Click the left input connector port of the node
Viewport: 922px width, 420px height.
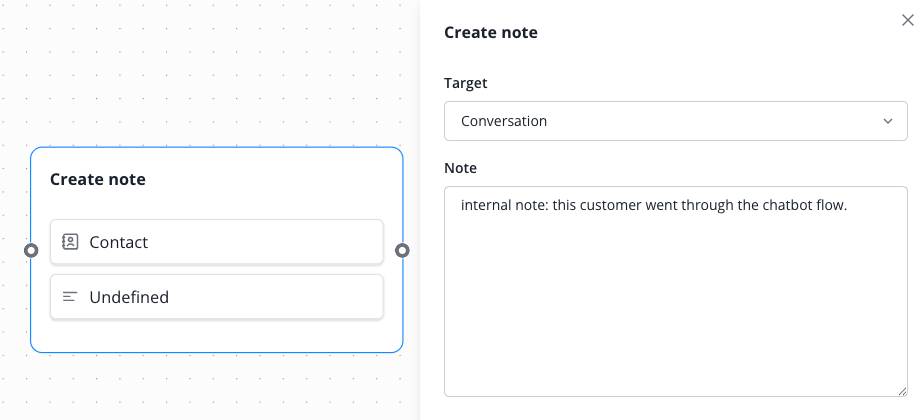pos(31,250)
